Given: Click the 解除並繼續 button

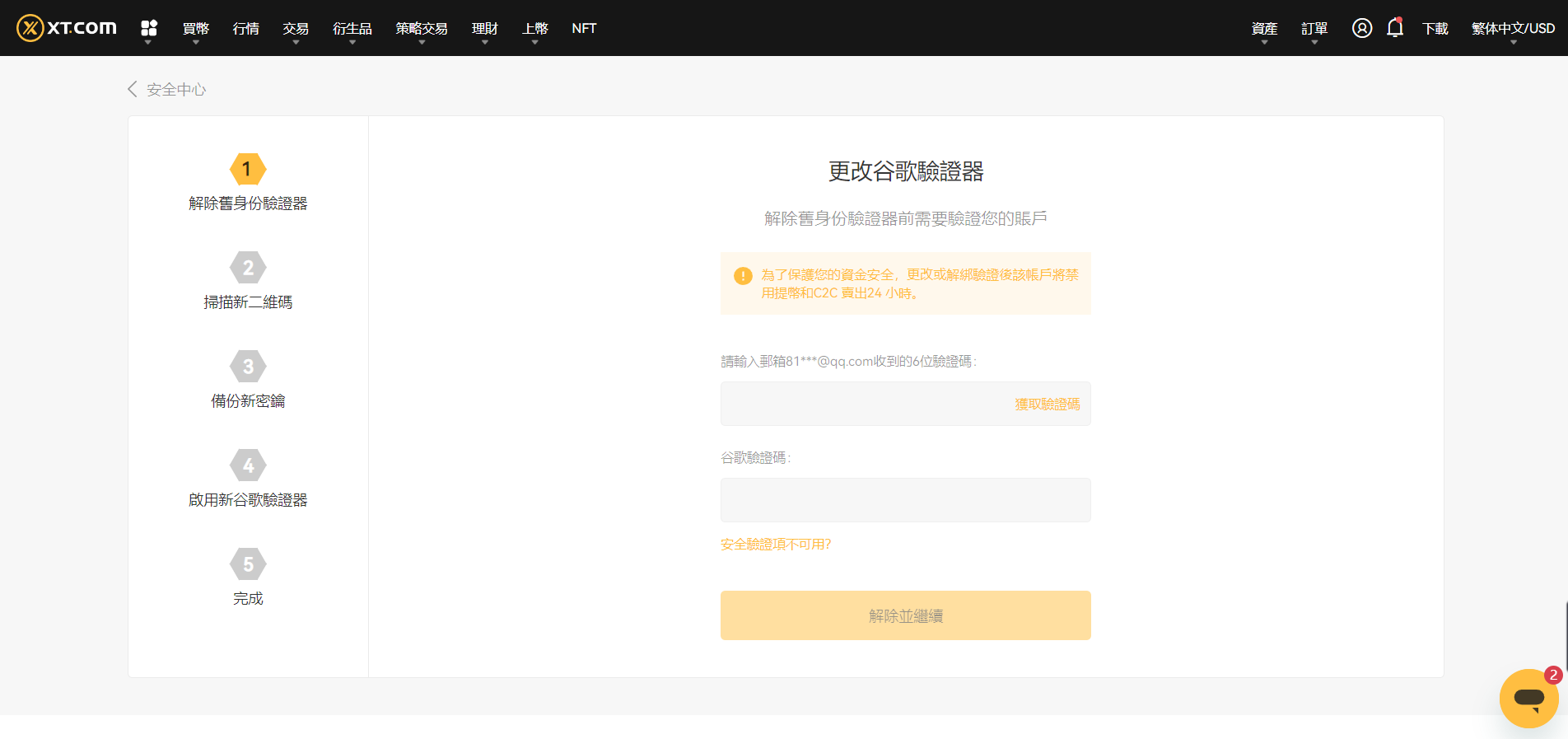Looking at the screenshot, I should pos(906,615).
